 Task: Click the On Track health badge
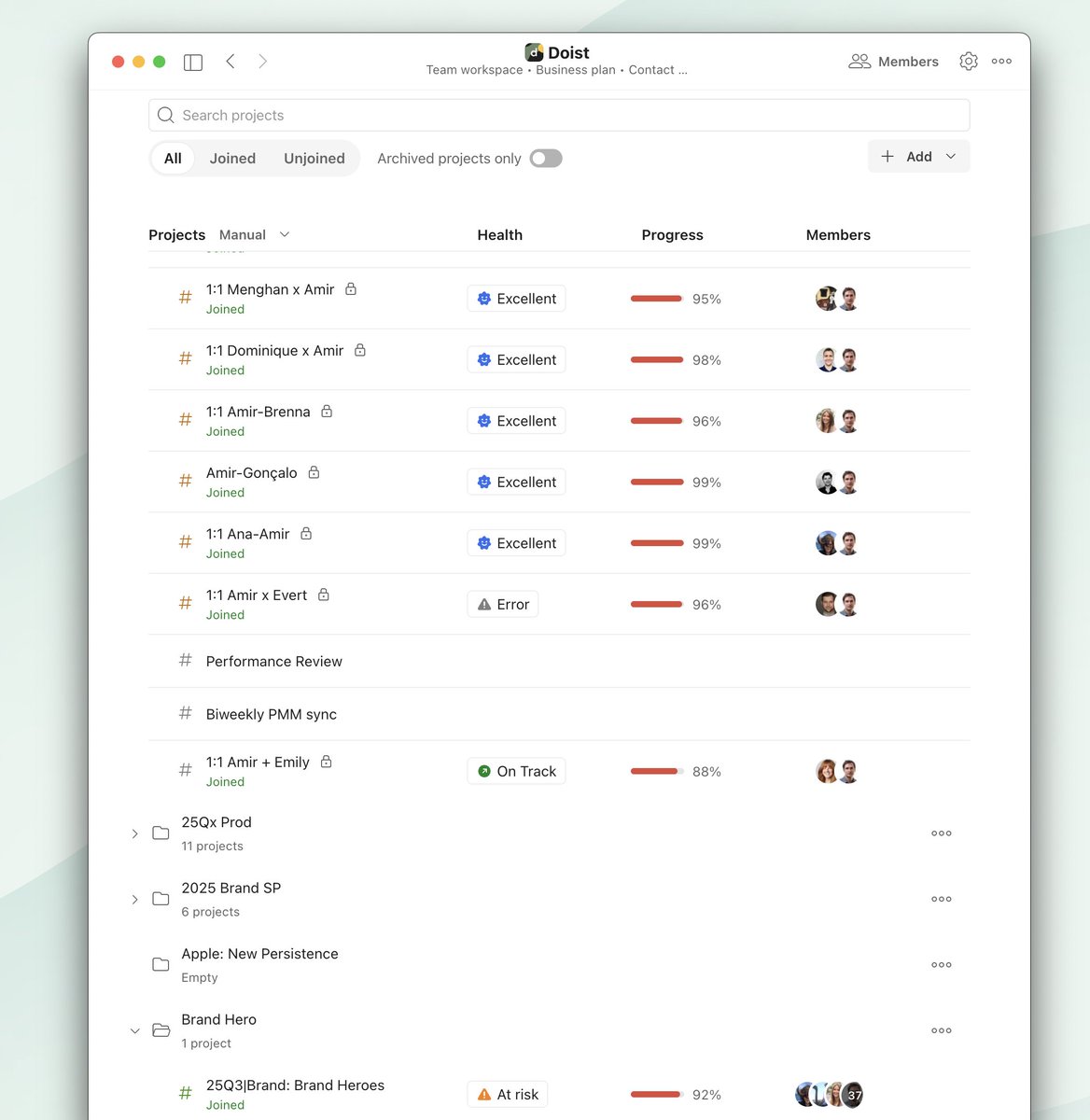tap(516, 771)
